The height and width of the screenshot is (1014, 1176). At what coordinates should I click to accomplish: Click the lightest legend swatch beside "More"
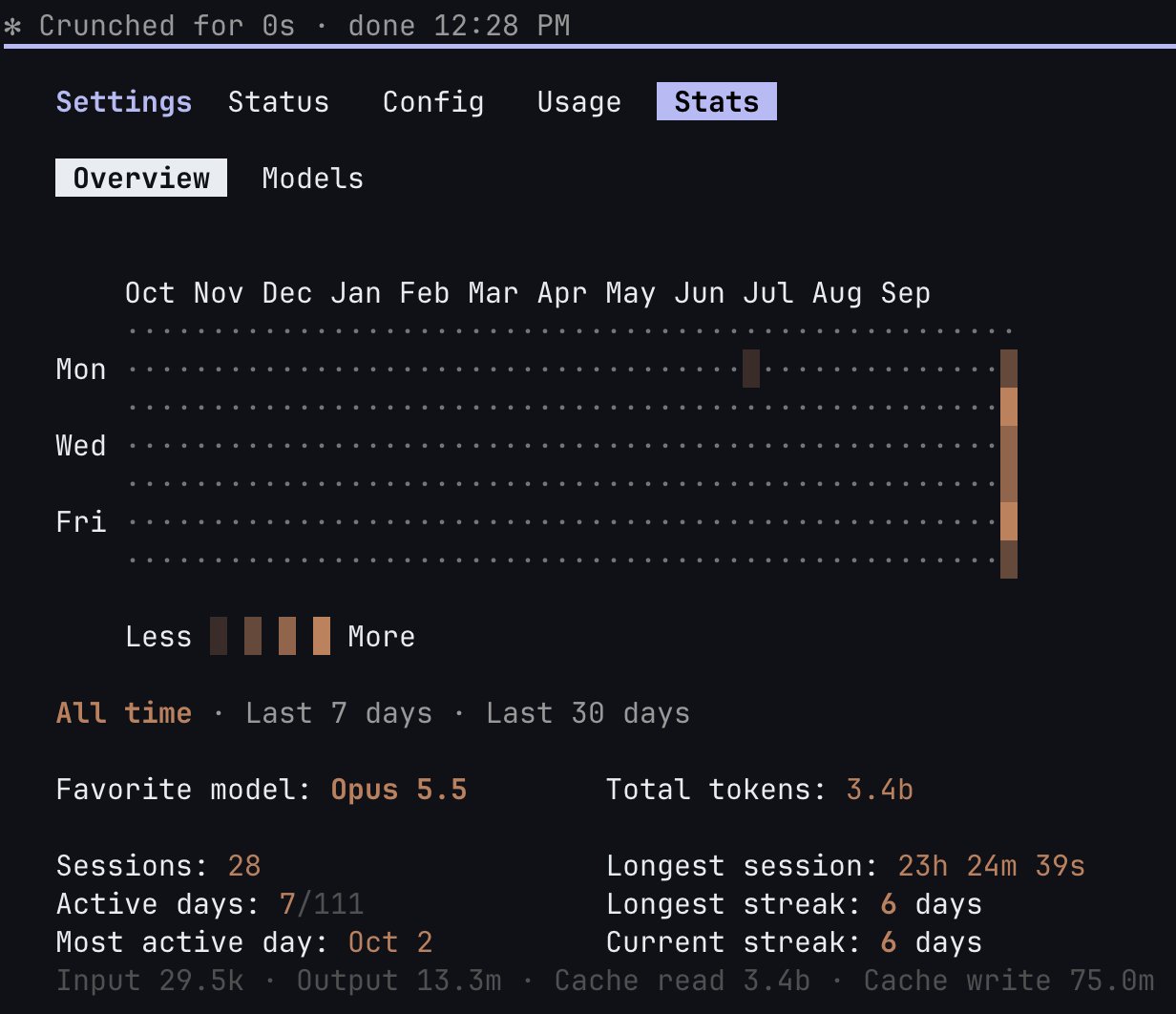322,636
